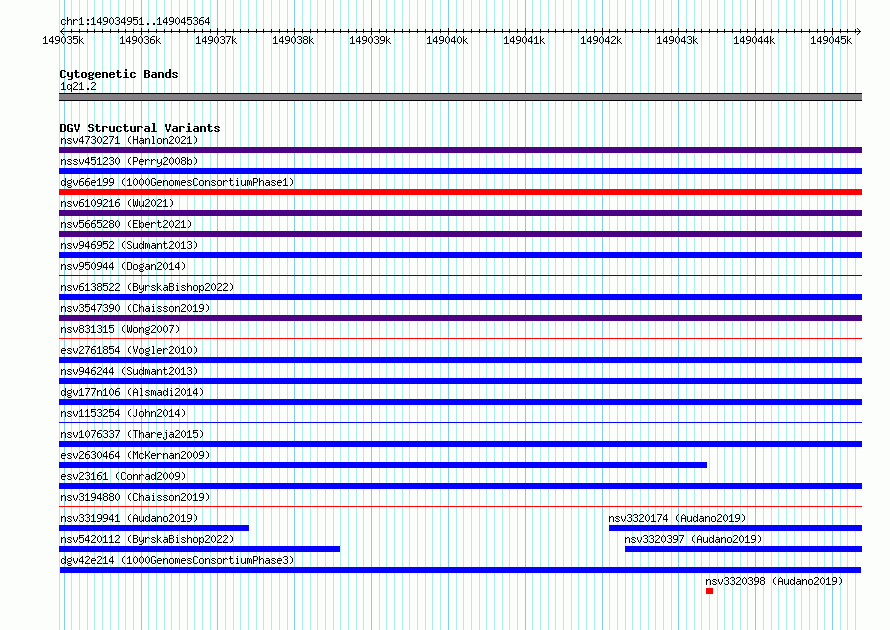The image size is (890, 630).
Task: Select nsv3319941 (Audano2019) label
Action: tap(129, 518)
